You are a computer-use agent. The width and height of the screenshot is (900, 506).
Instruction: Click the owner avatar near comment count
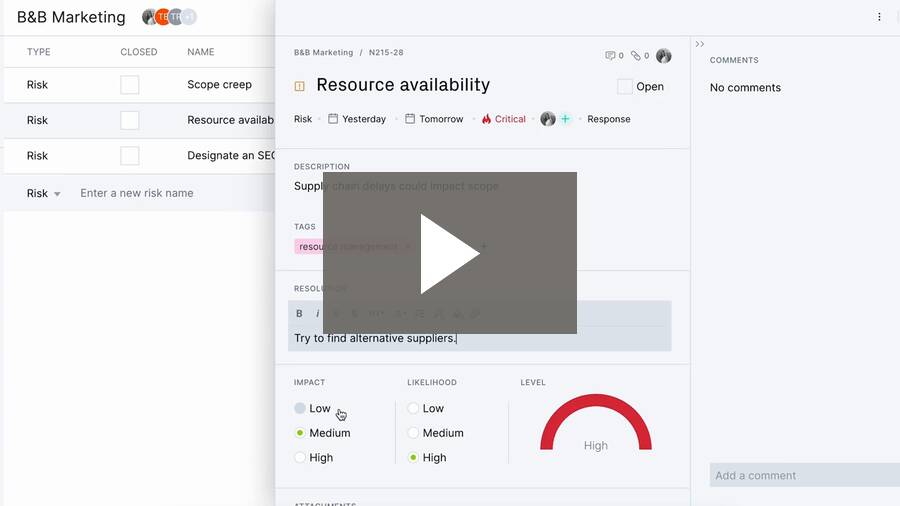[664, 56]
